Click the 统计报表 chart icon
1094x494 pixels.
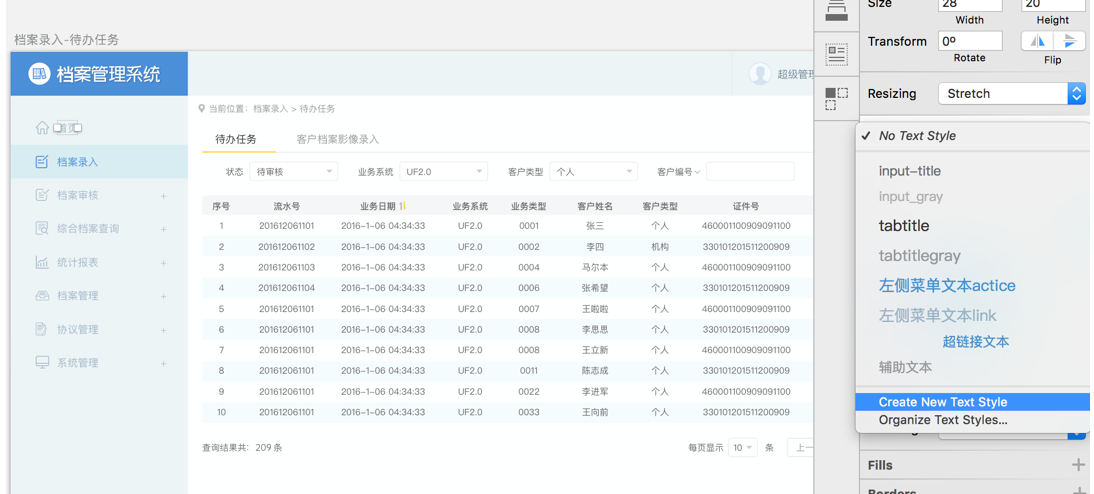click(42, 262)
